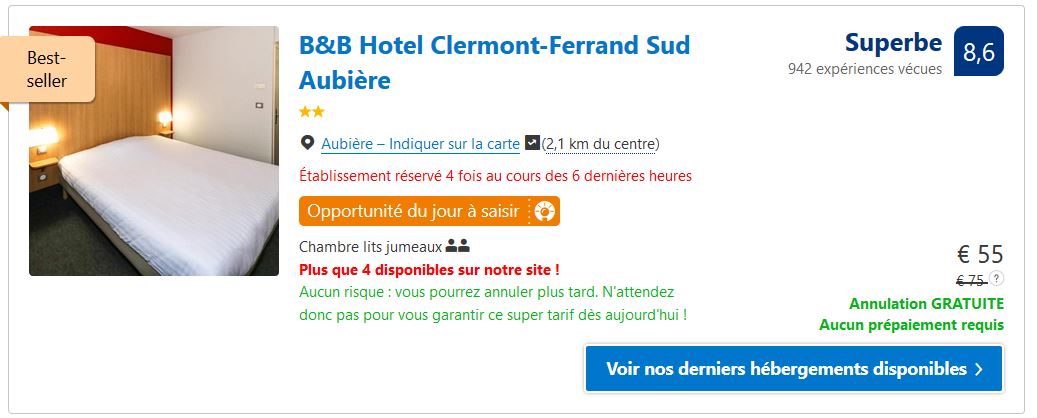1037x418 pixels.
Task: Click Voir nos derniers hébergements disponibles button
Action: tap(794, 368)
